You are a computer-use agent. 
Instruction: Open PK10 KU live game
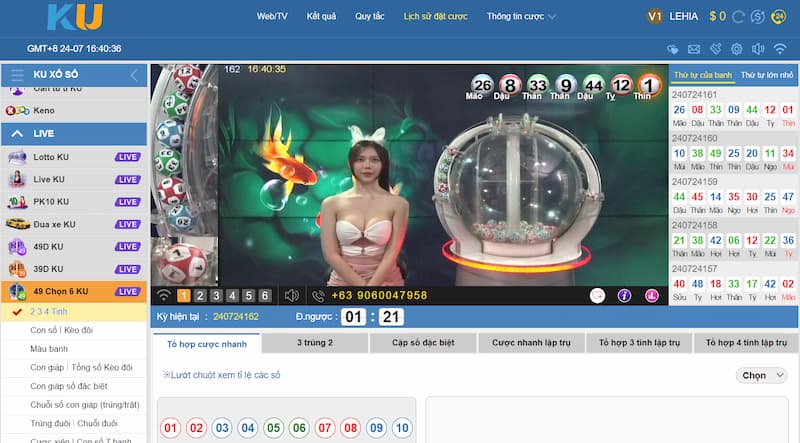click(74, 202)
